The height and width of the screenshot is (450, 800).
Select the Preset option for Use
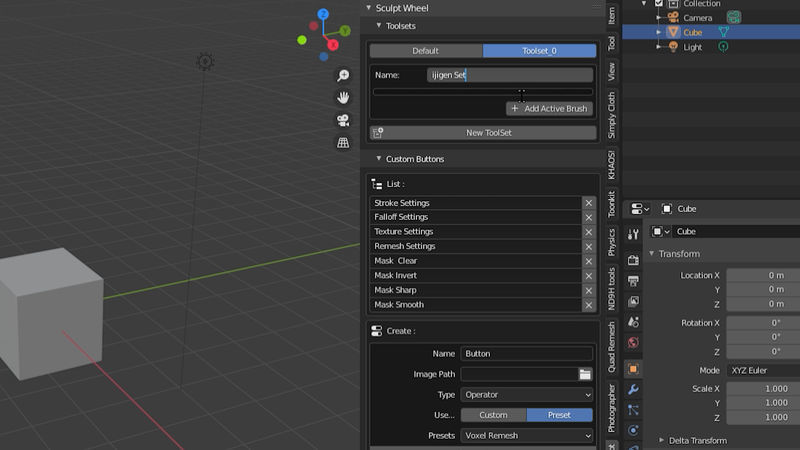[559, 415]
